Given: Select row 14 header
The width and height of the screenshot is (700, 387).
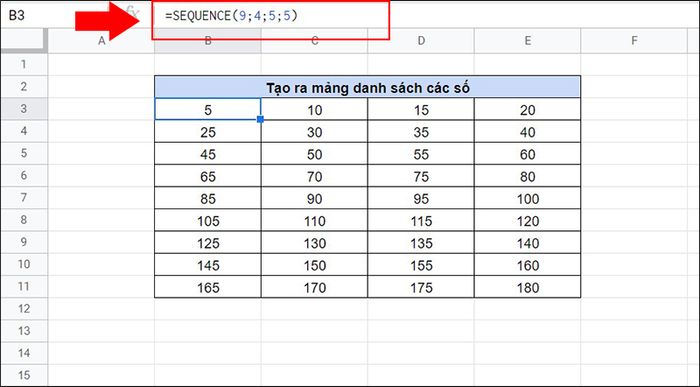Looking at the screenshot, I should (x=24, y=353).
